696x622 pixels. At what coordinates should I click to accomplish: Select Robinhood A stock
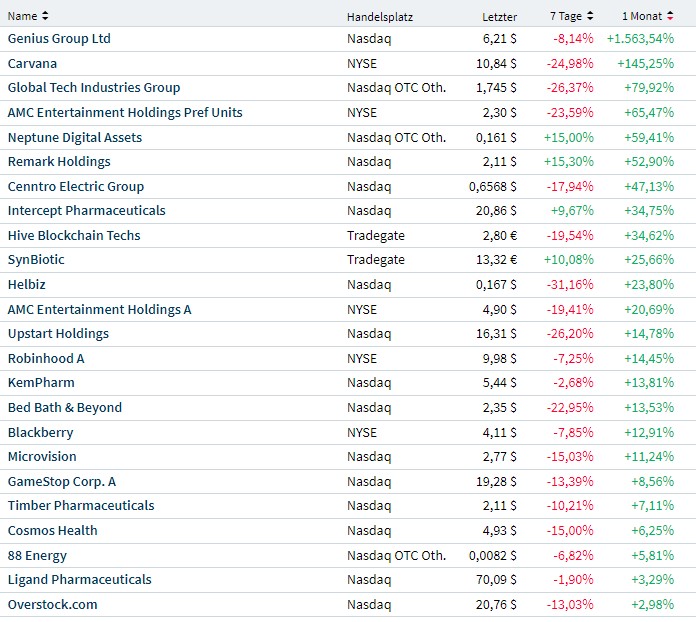(x=46, y=358)
